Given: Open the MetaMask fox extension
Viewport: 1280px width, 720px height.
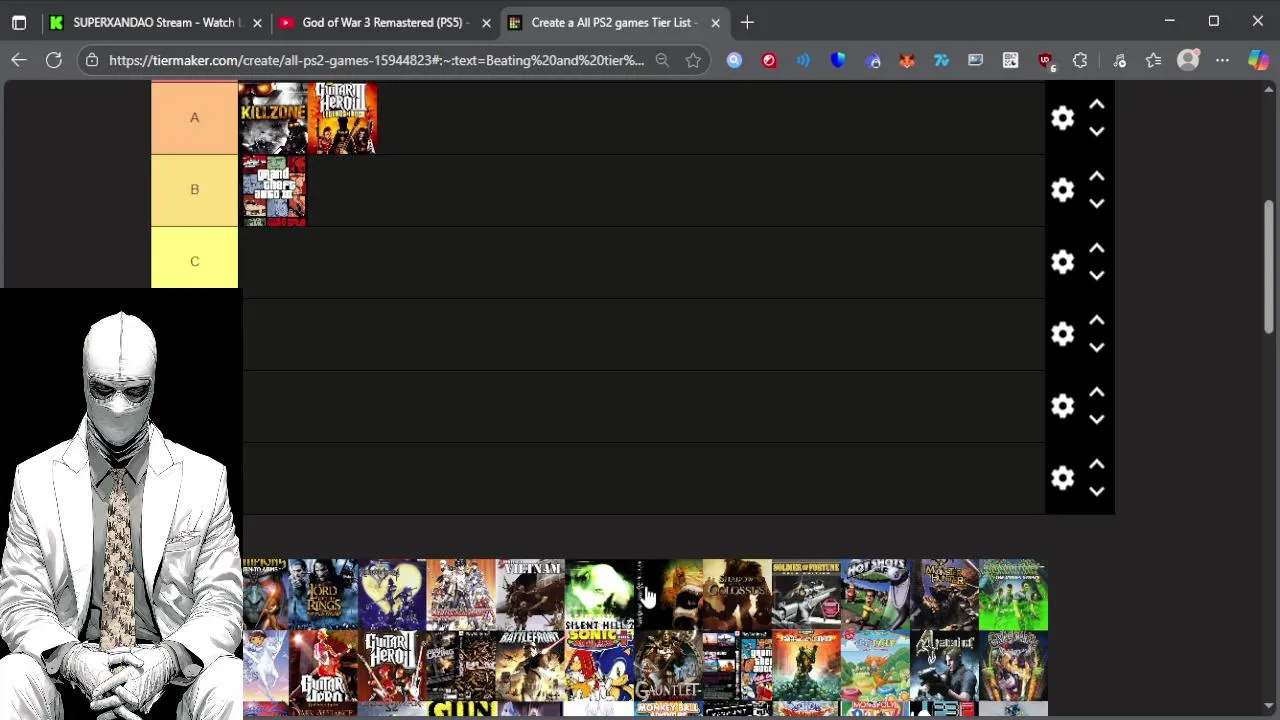Looking at the screenshot, I should tap(907, 60).
